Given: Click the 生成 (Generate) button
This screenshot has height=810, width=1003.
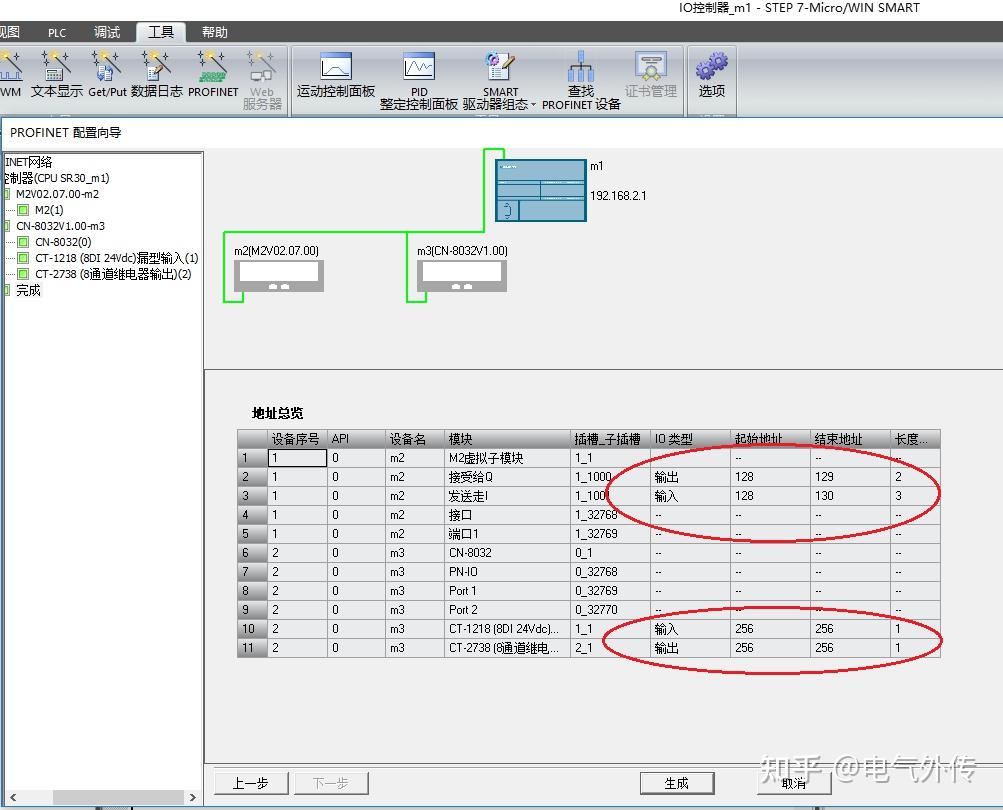Looking at the screenshot, I should (676, 783).
